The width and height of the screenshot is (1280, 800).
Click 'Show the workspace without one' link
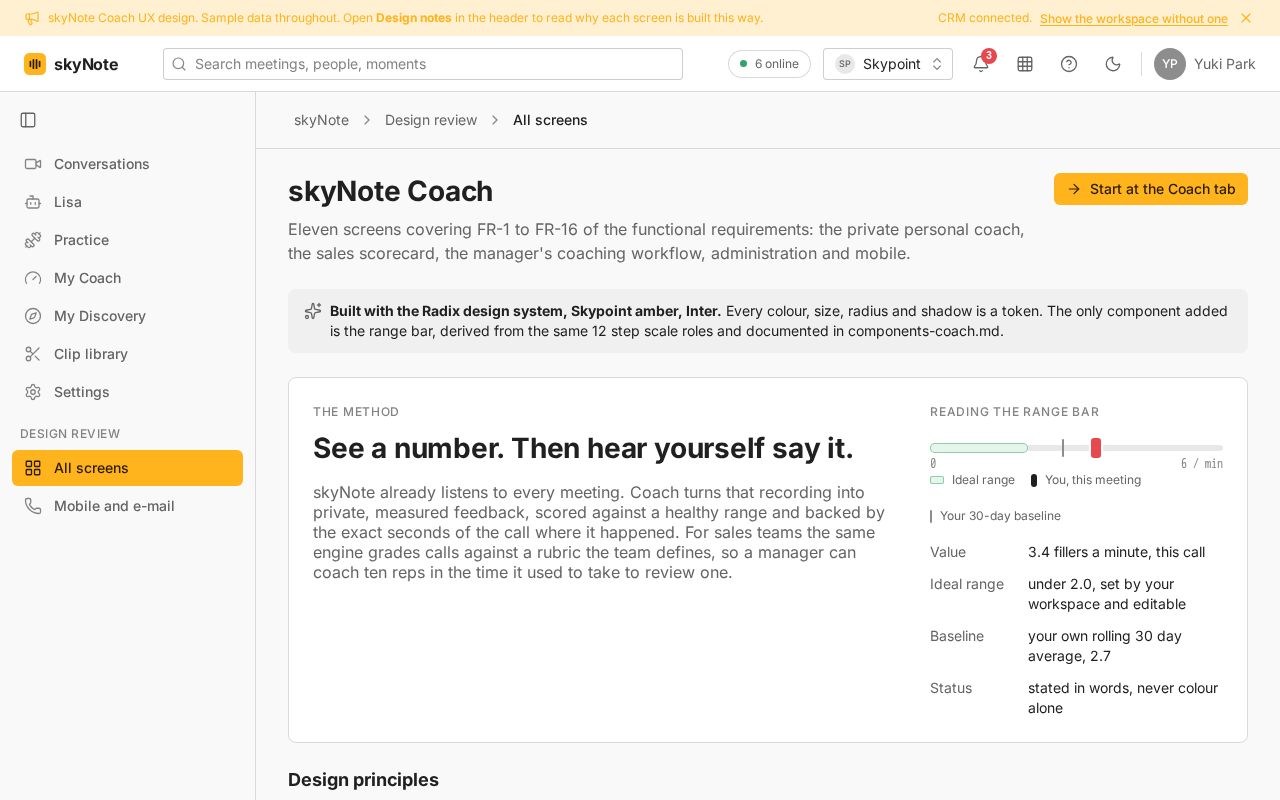point(1134,19)
